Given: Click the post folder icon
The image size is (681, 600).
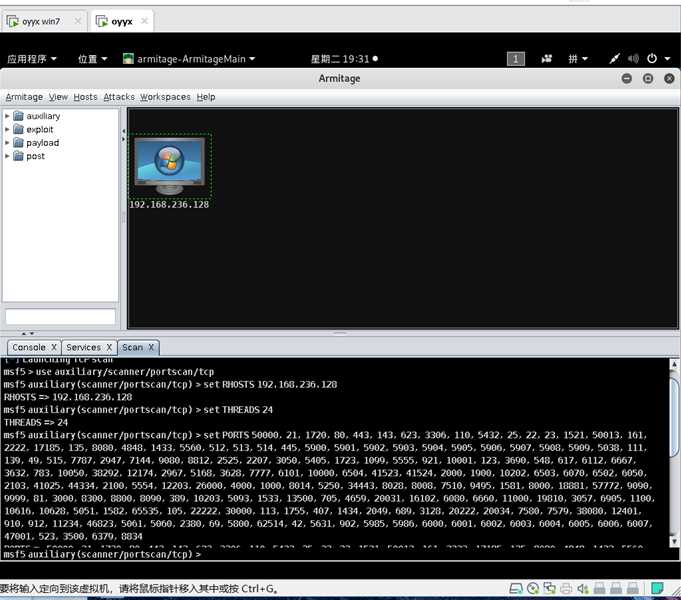Looking at the screenshot, I should tap(18, 156).
